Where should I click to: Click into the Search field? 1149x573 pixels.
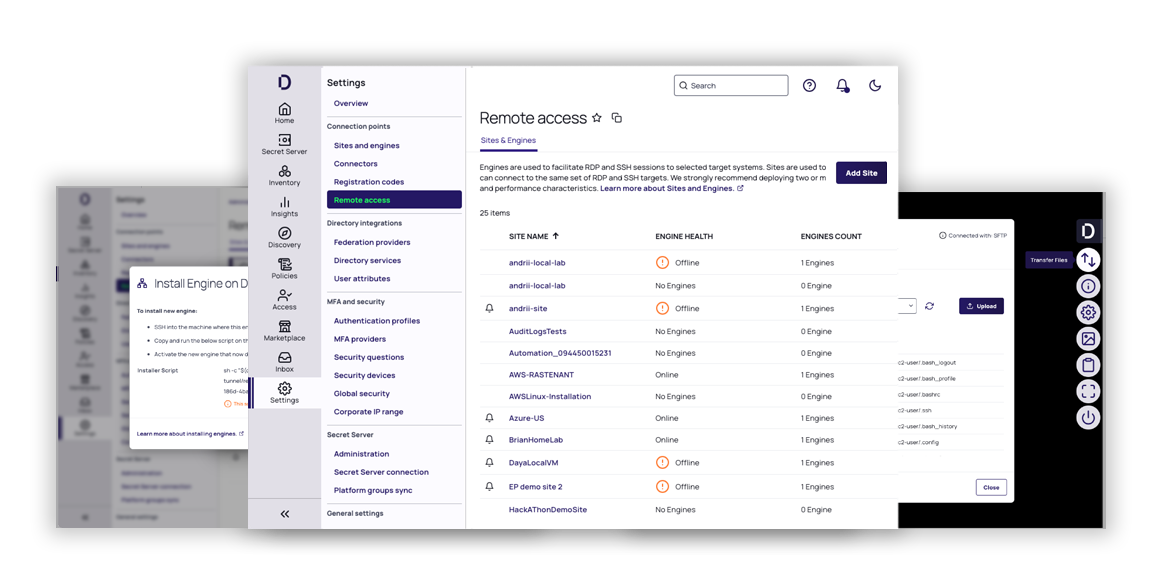click(x=731, y=86)
